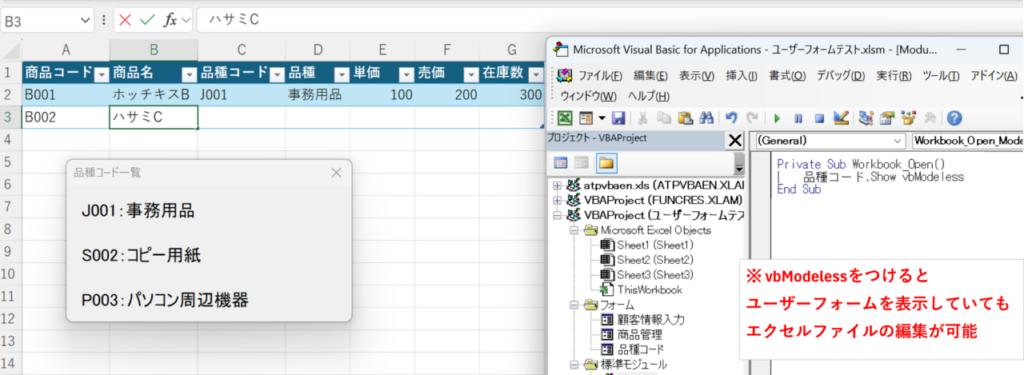Open VBA Help question mark icon

coord(954,118)
